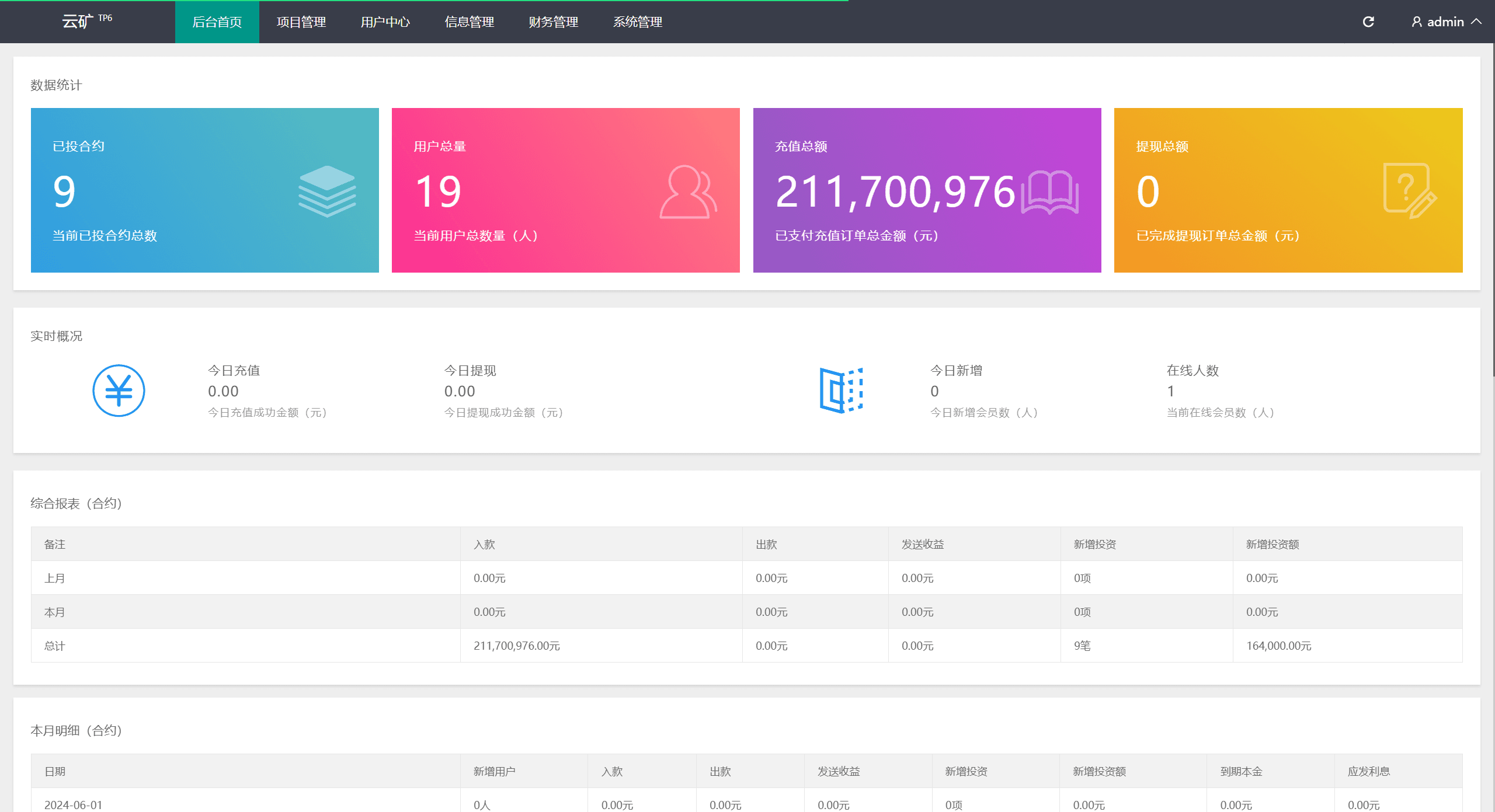Click the open book icon on recharge card
This screenshot has height=812, width=1495.
1049,192
